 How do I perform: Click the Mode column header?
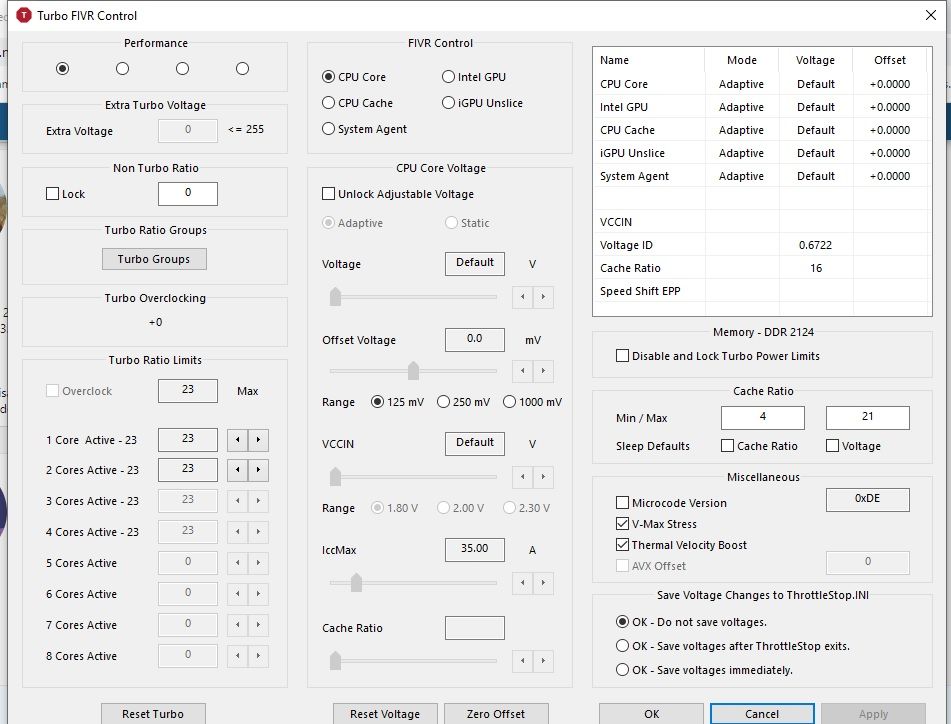click(742, 60)
